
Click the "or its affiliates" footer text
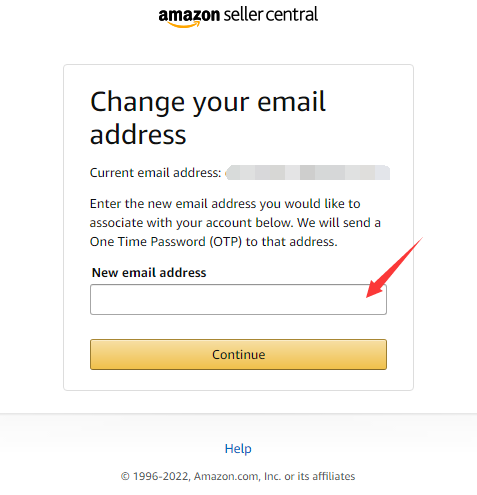pos(320,476)
